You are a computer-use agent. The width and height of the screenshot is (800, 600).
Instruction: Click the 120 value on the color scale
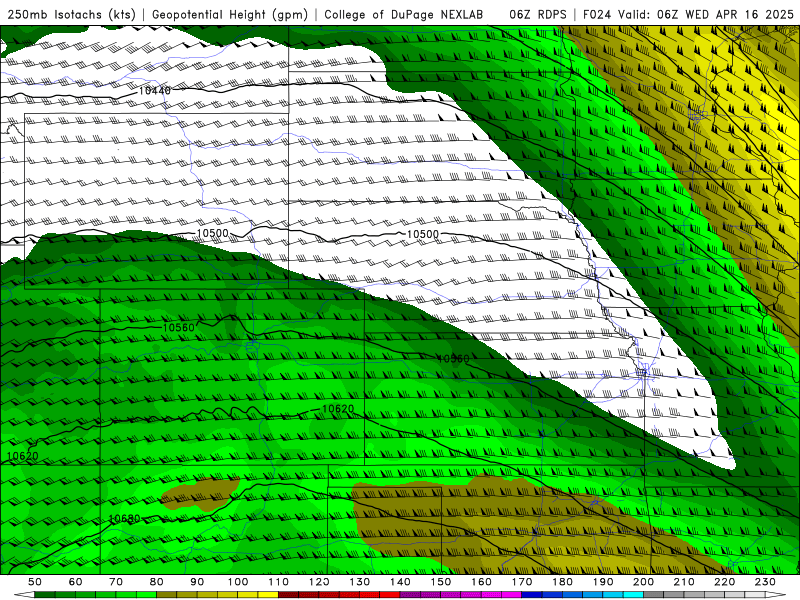tap(319, 582)
